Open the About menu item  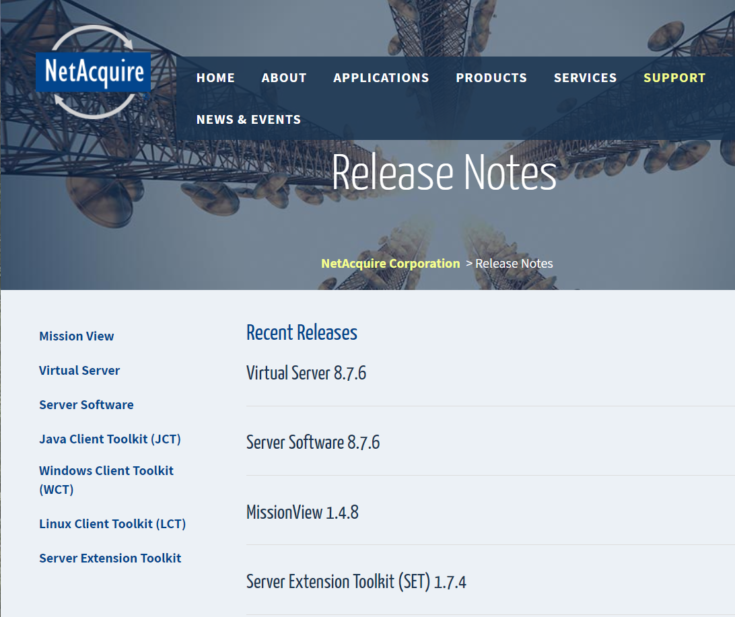coord(284,78)
